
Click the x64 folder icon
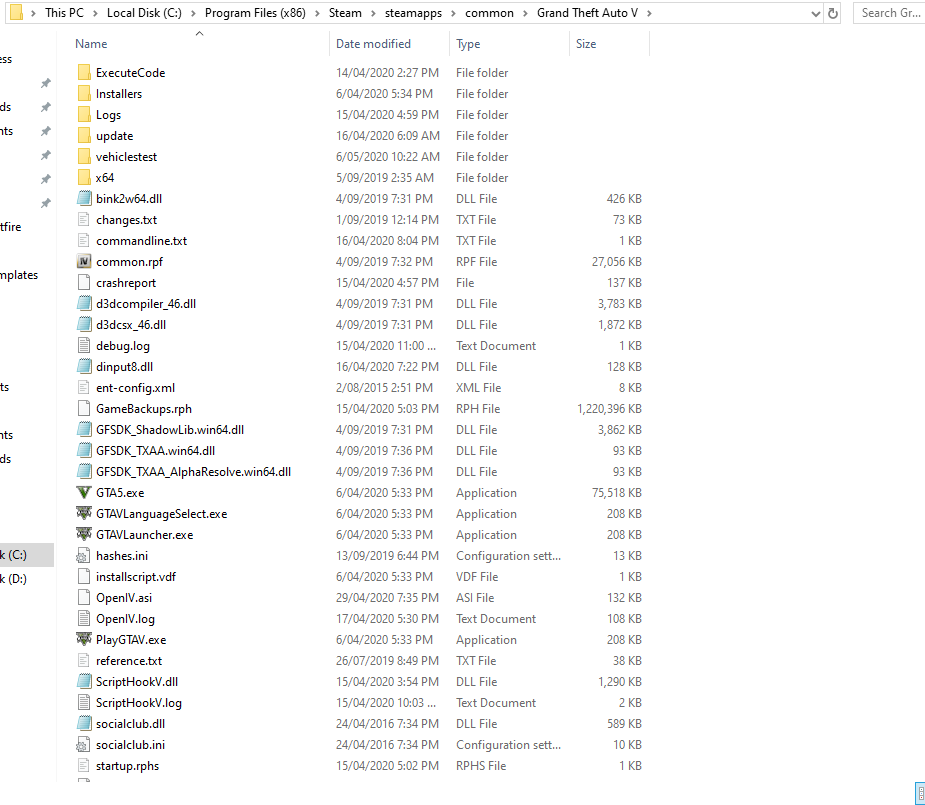(x=84, y=178)
